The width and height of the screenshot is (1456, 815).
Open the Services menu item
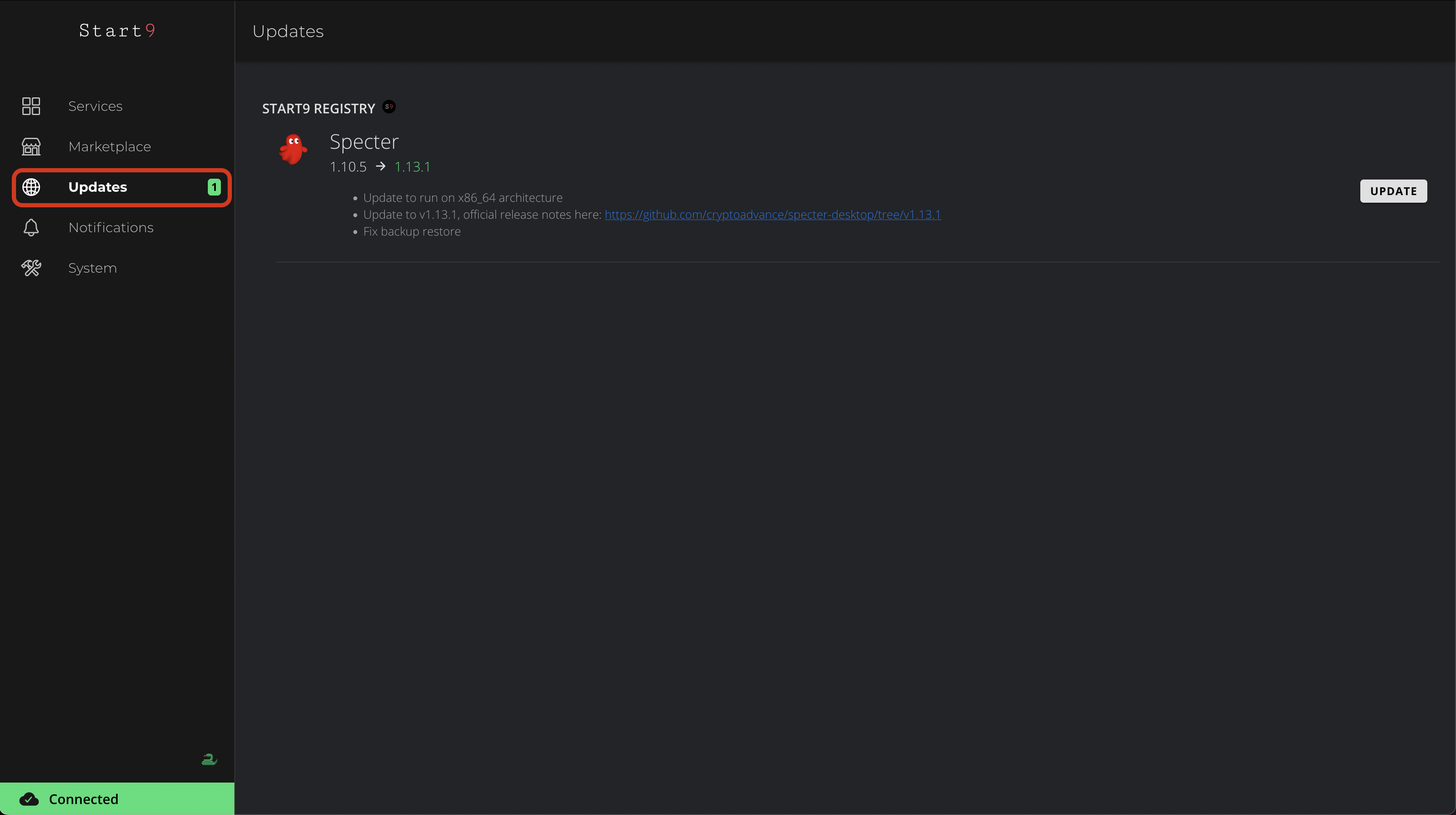(95, 106)
